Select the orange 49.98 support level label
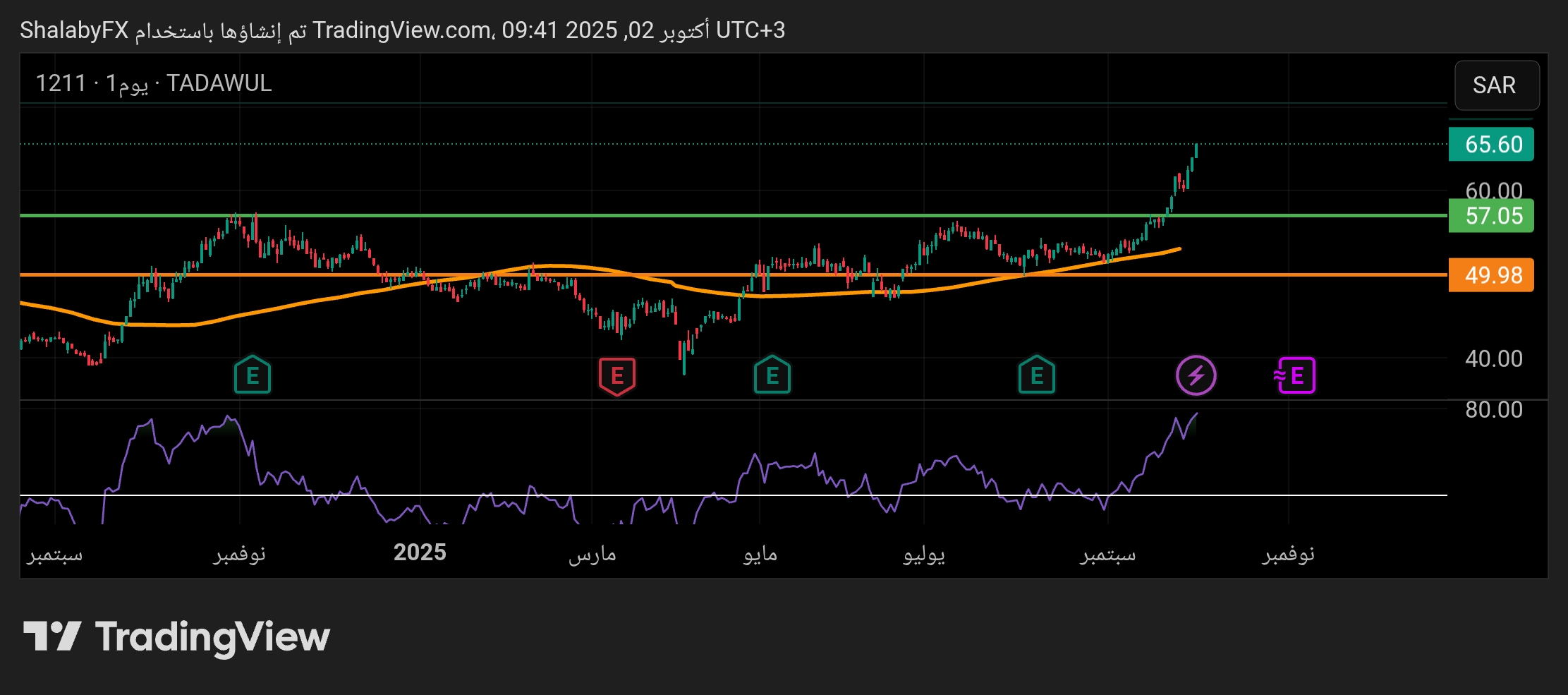The height and width of the screenshot is (695, 1568). (1492, 275)
